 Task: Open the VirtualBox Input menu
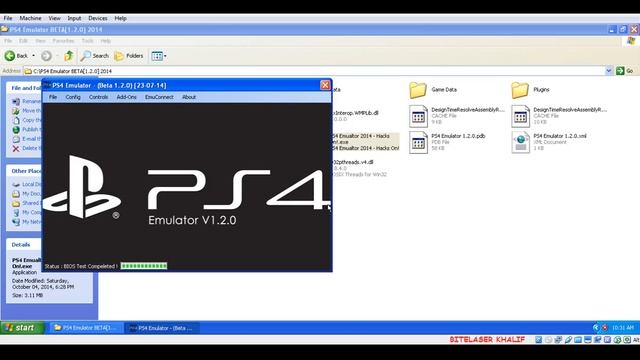[x=74, y=18]
